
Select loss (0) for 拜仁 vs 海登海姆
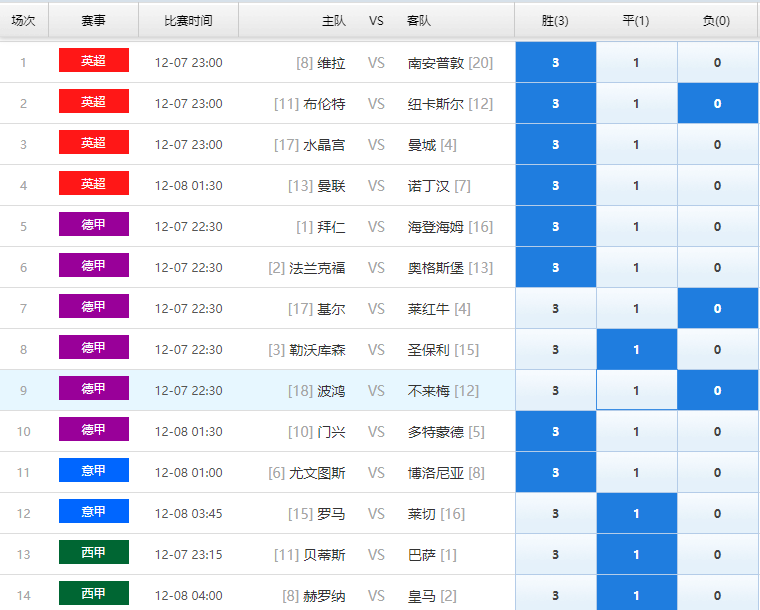(717, 226)
